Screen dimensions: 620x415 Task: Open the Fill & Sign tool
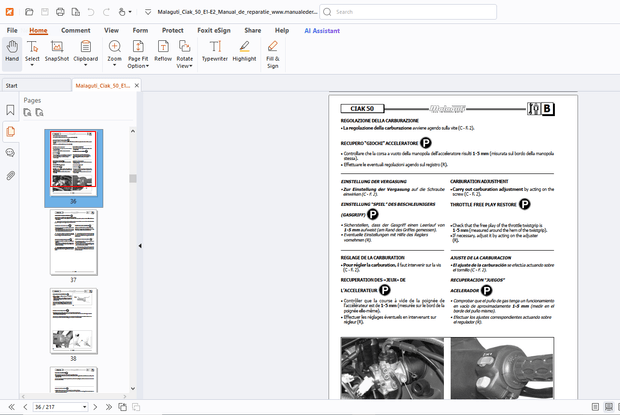pyautogui.click(x=272, y=54)
